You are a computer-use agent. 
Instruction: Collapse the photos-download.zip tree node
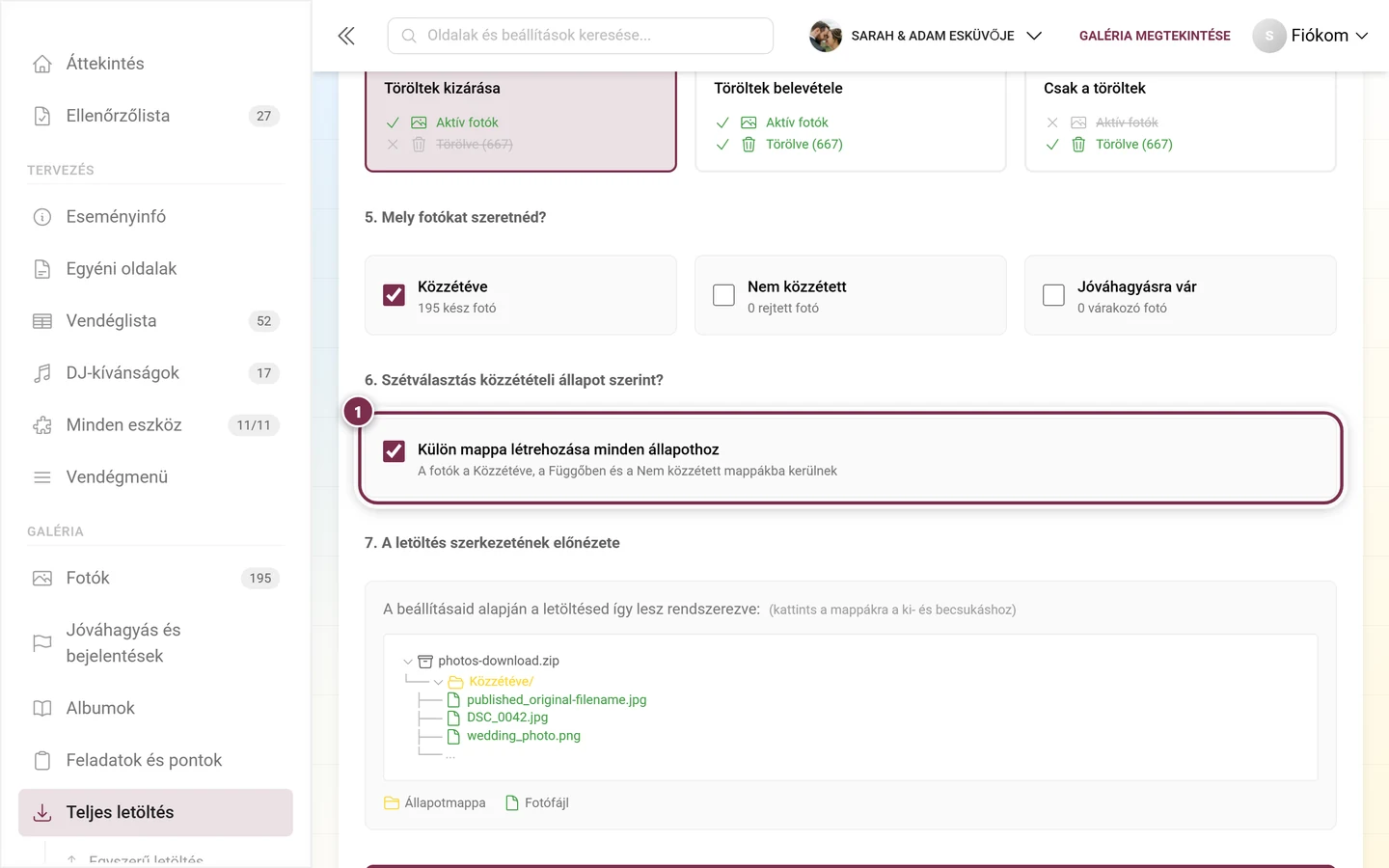click(x=408, y=662)
